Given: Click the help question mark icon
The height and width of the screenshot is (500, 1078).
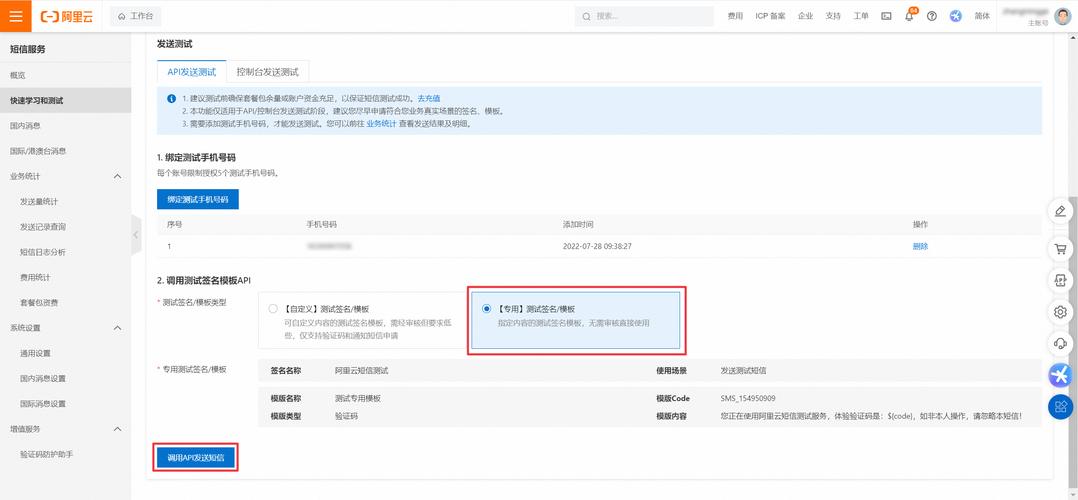Looking at the screenshot, I should click(932, 17).
